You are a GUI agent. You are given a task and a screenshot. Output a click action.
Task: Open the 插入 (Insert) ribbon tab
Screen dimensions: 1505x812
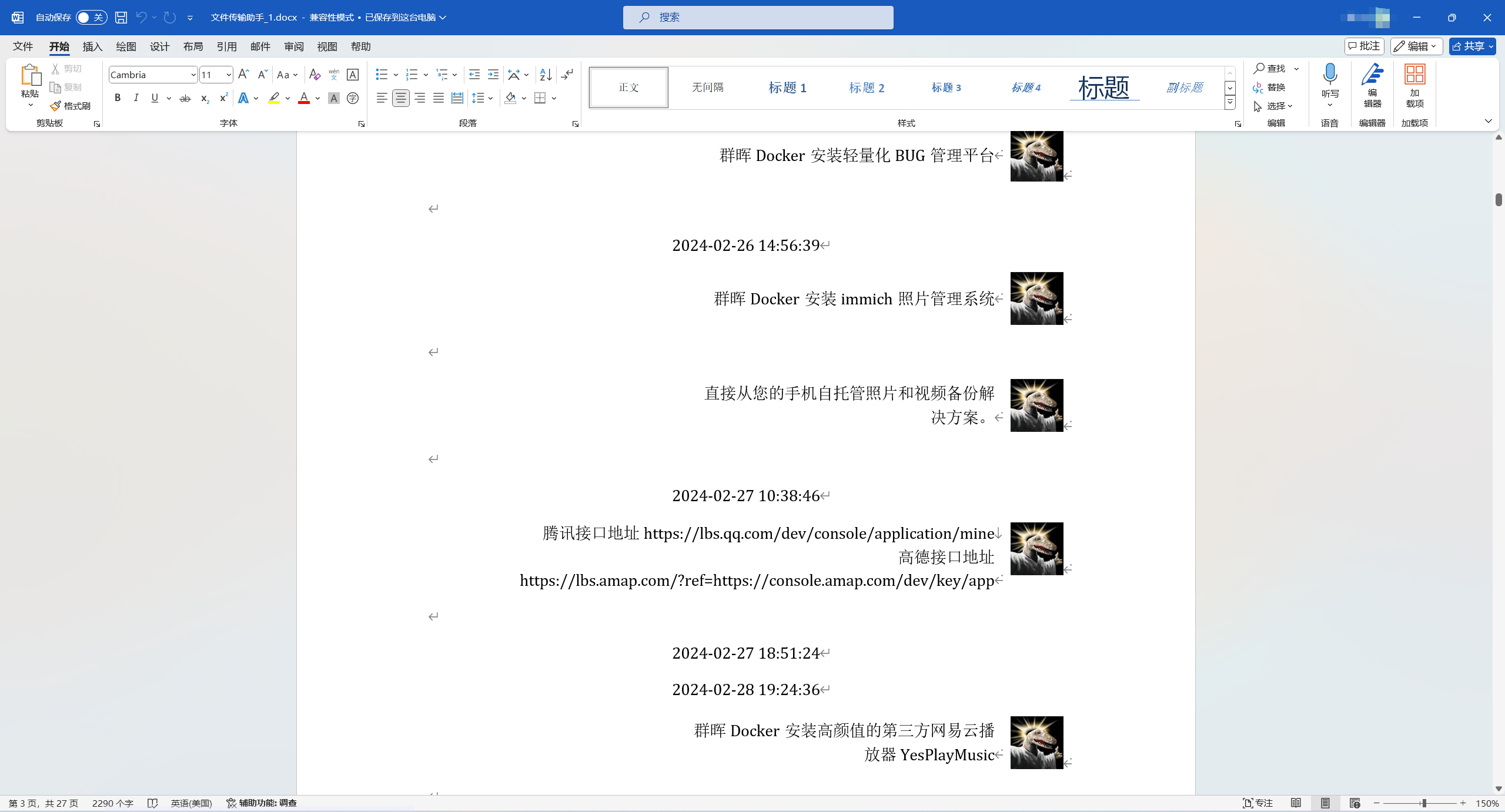pos(92,46)
